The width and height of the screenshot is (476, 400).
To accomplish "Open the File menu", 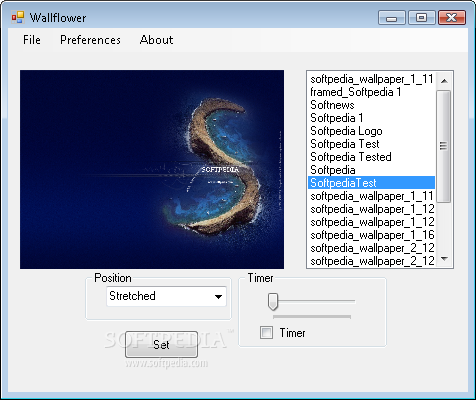I will [32, 40].
